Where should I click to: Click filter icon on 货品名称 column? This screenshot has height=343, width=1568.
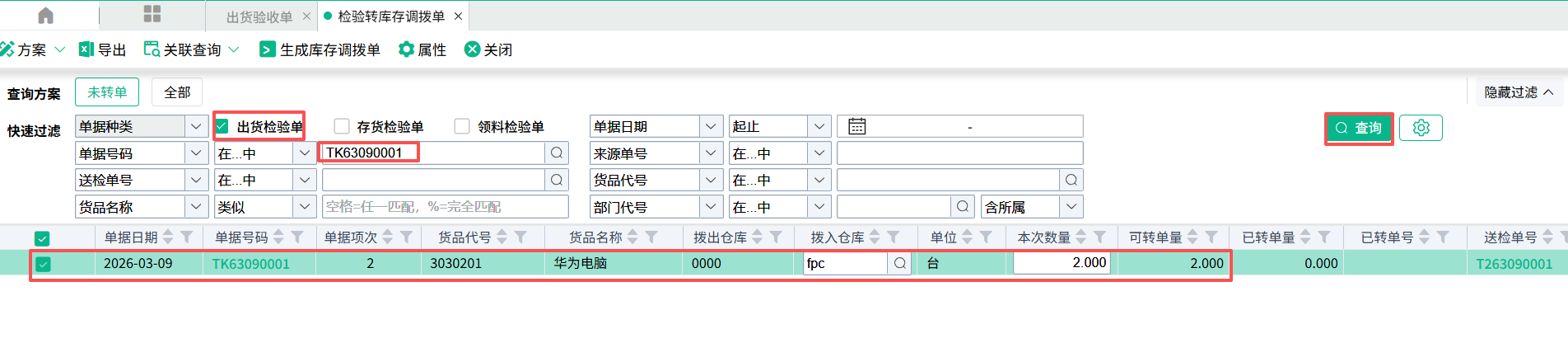pyautogui.click(x=651, y=237)
